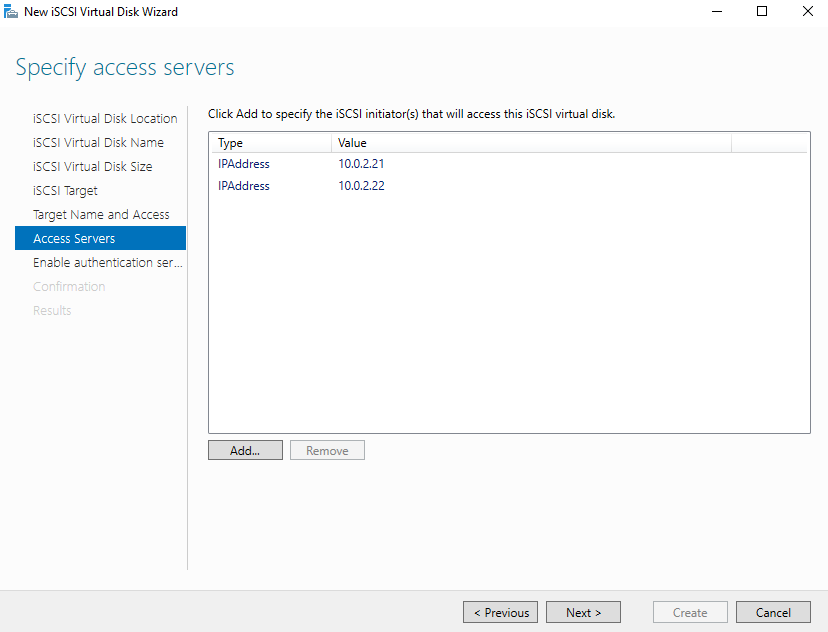Select the iSCSI Virtual Disk Location step
The height and width of the screenshot is (632, 828).
coord(105,118)
